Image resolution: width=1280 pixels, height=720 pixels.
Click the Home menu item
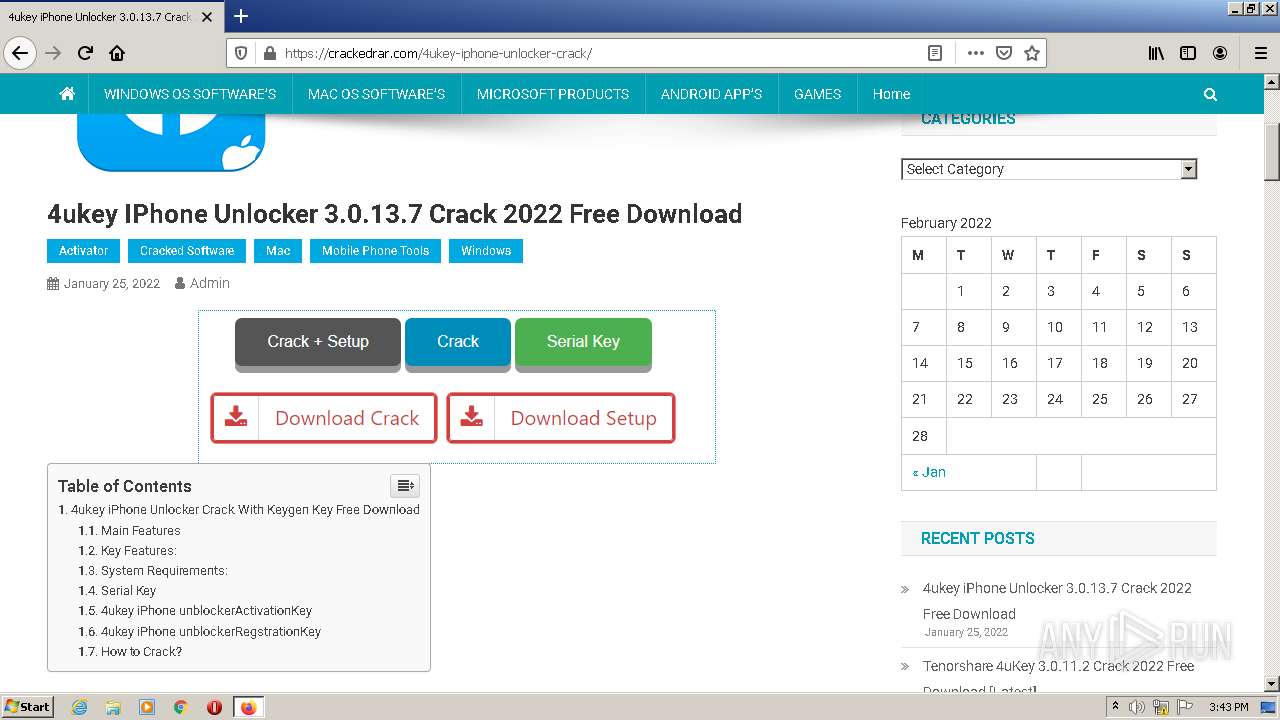891,94
